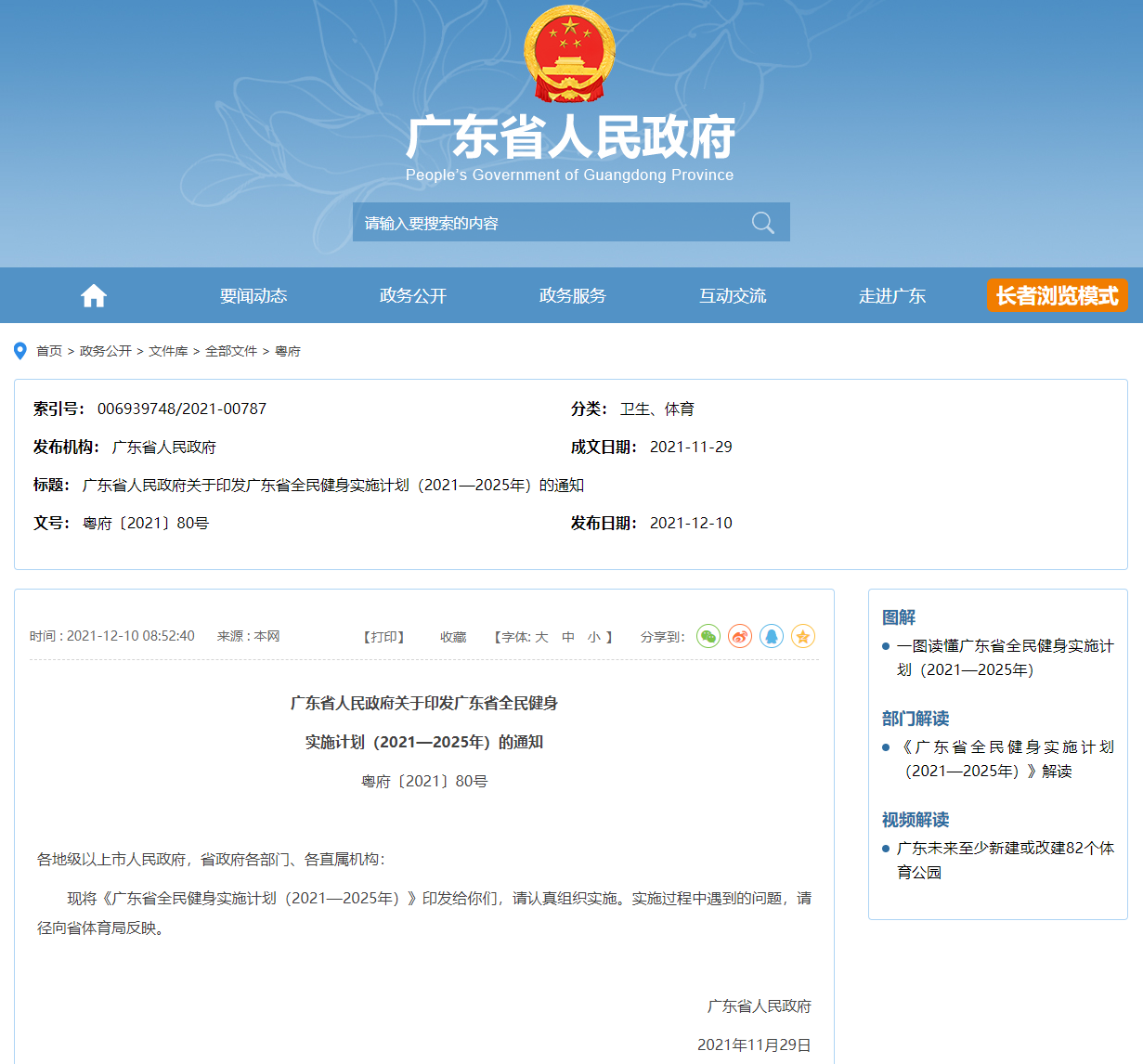This screenshot has height=1064, width=1143.
Task: Click the breadcrumb location pin icon
Action: (20, 351)
